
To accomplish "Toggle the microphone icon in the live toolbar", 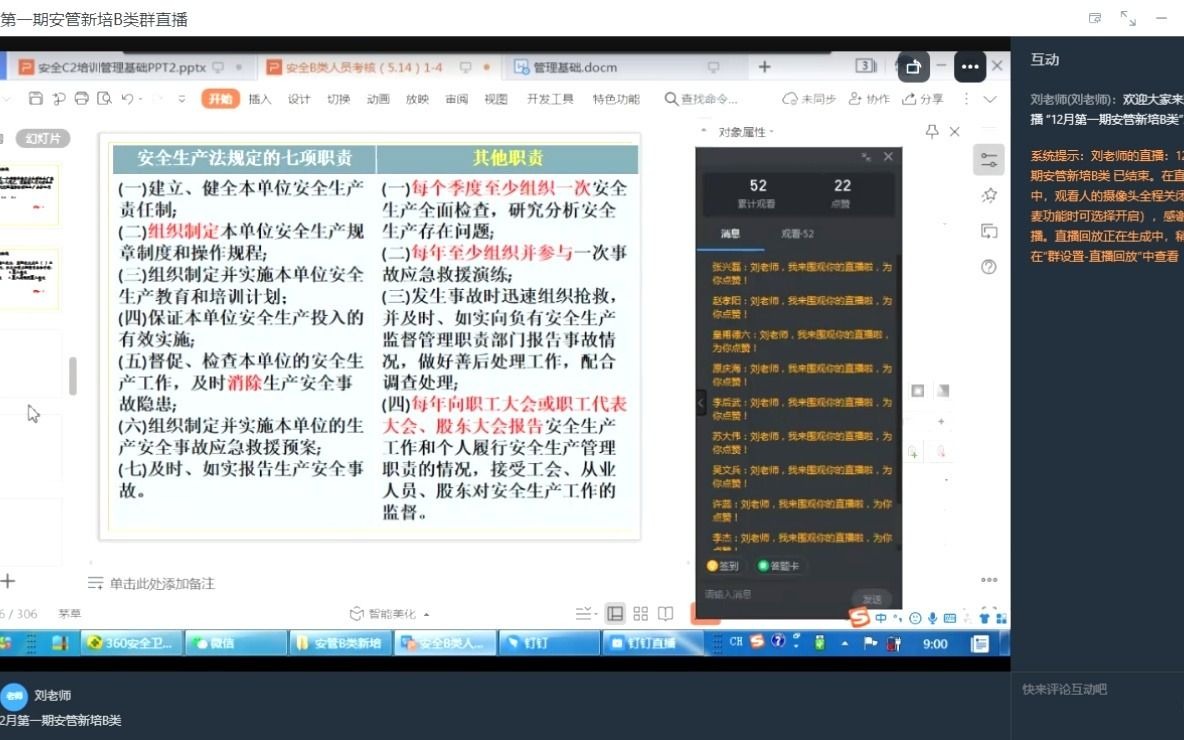I will pos(932,618).
